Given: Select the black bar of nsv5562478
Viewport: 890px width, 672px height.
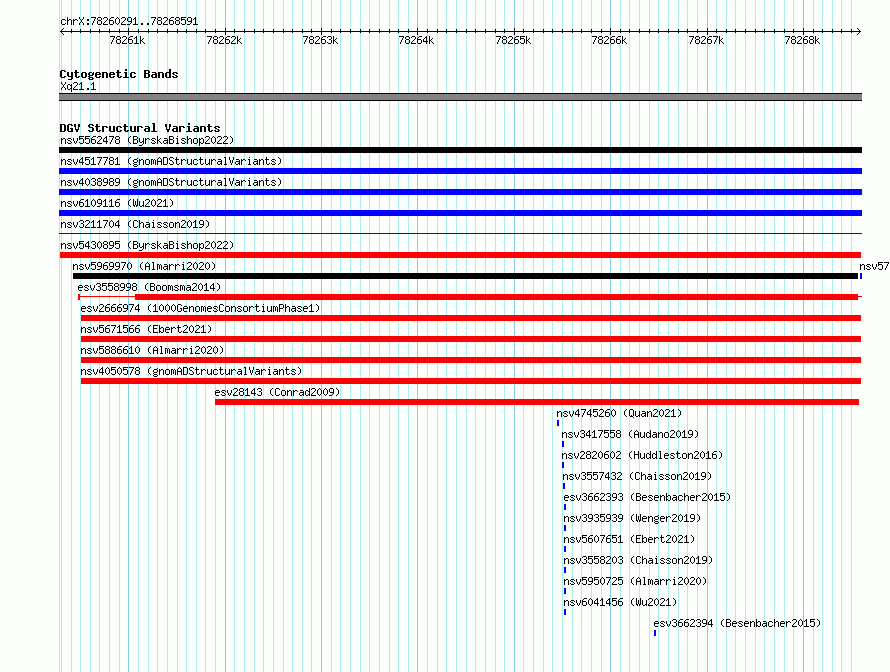Looking at the screenshot, I should click(x=460, y=150).
